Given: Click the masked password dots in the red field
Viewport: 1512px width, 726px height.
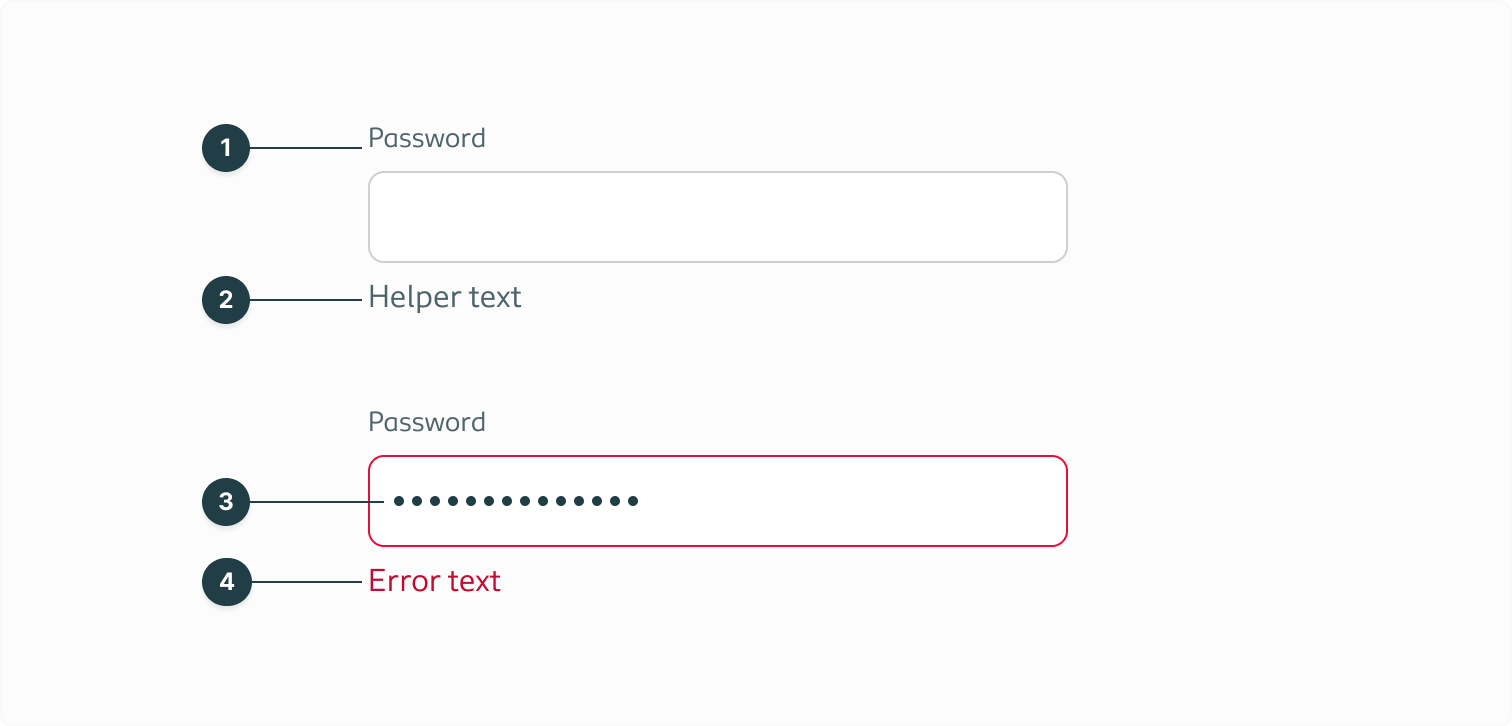Looking at the screenshot, I should click(x=516, y=500).
